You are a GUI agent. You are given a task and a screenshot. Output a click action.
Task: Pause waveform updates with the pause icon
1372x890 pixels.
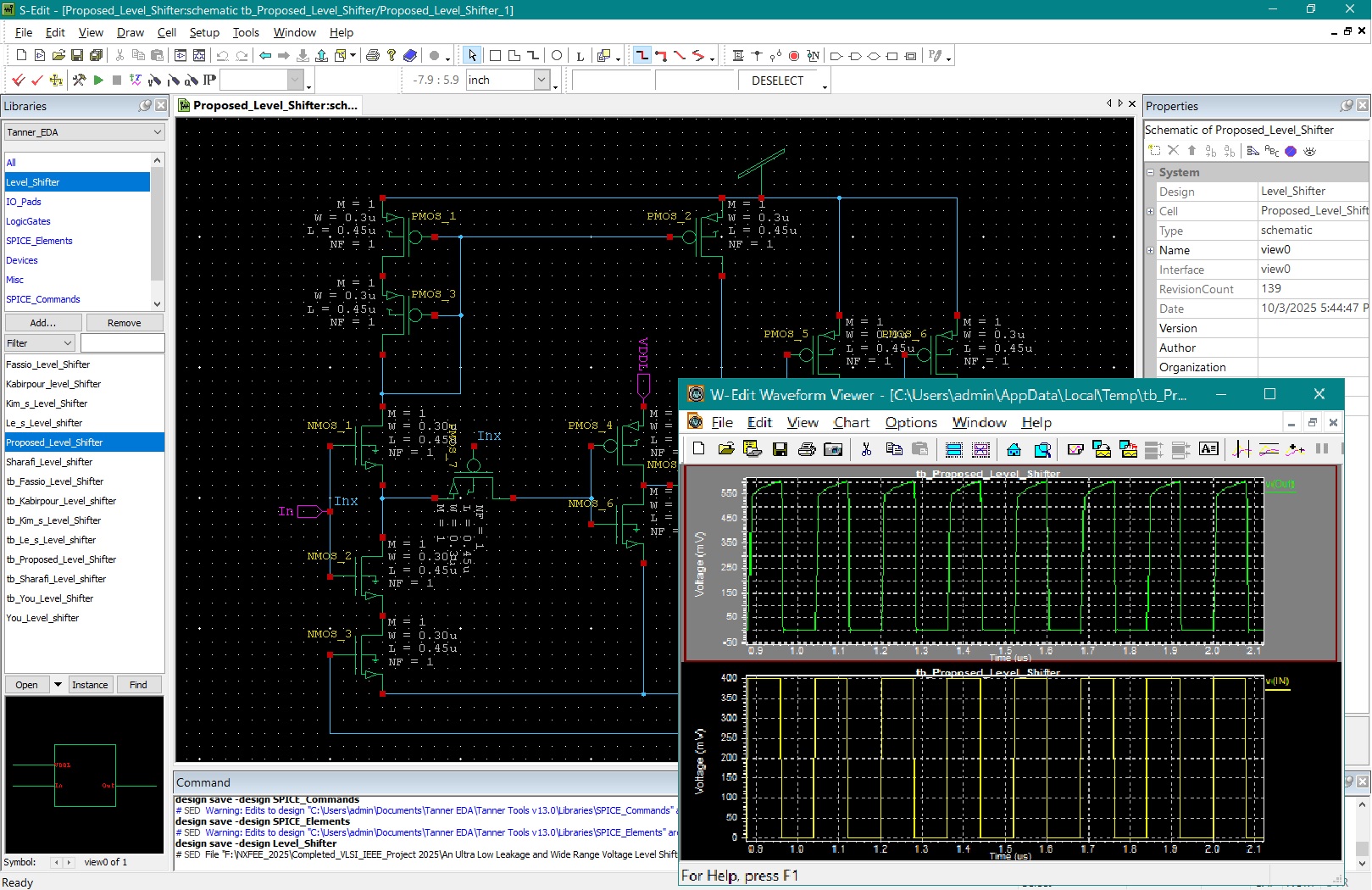pos(1321,449)
